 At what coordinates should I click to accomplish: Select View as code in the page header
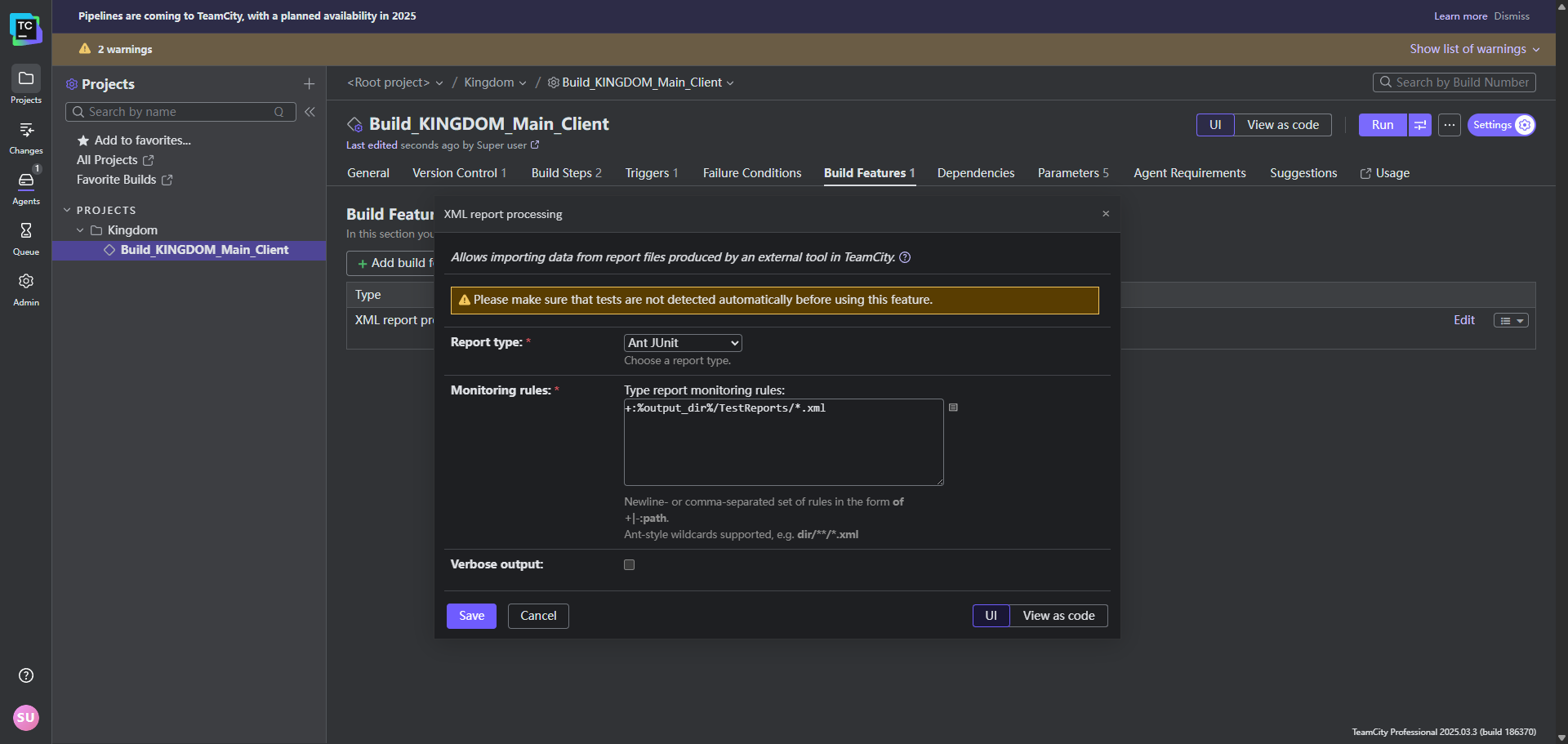click(x=1283, y=125)
